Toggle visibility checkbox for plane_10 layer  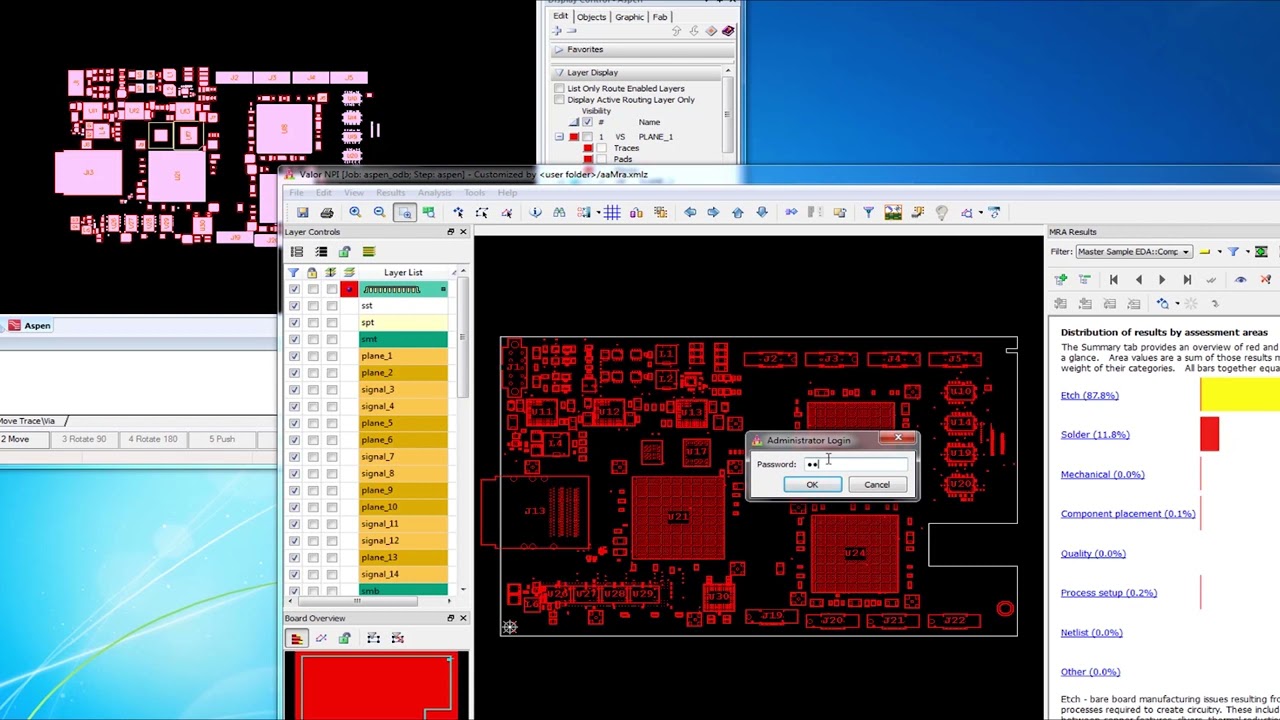(x=294, y=507)
